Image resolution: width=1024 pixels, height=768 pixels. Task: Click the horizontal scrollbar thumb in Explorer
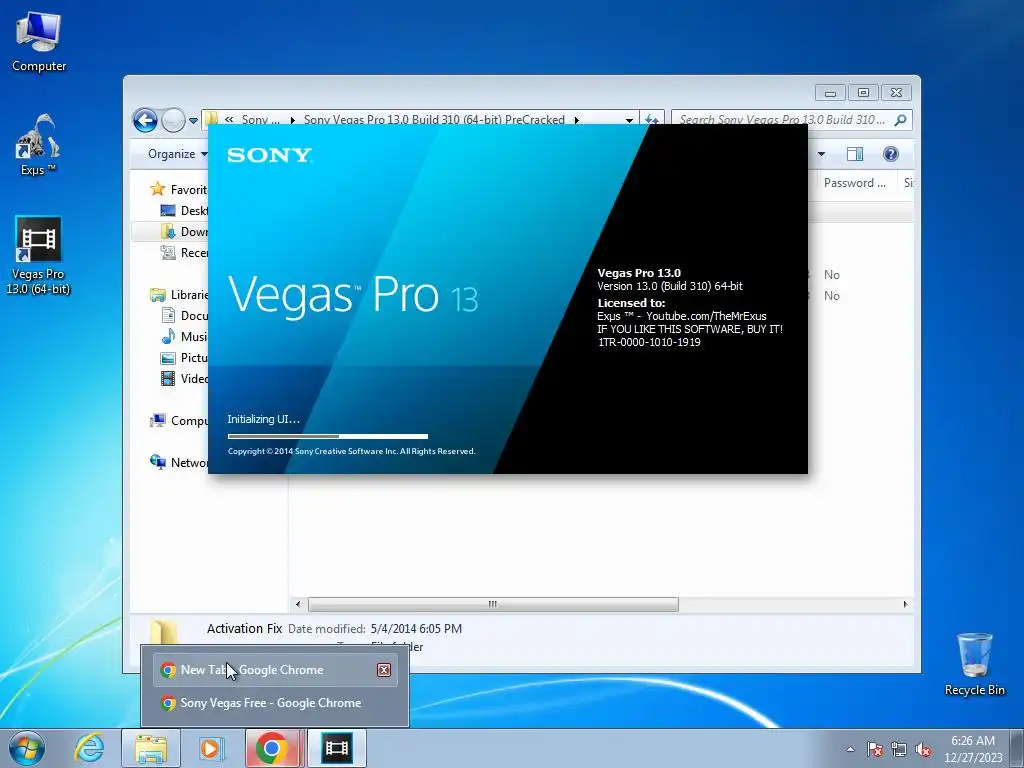[493, 604]
